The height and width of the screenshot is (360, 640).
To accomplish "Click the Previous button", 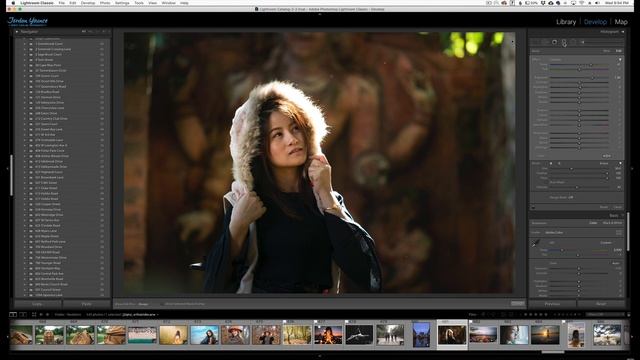I will click(552, 304).
